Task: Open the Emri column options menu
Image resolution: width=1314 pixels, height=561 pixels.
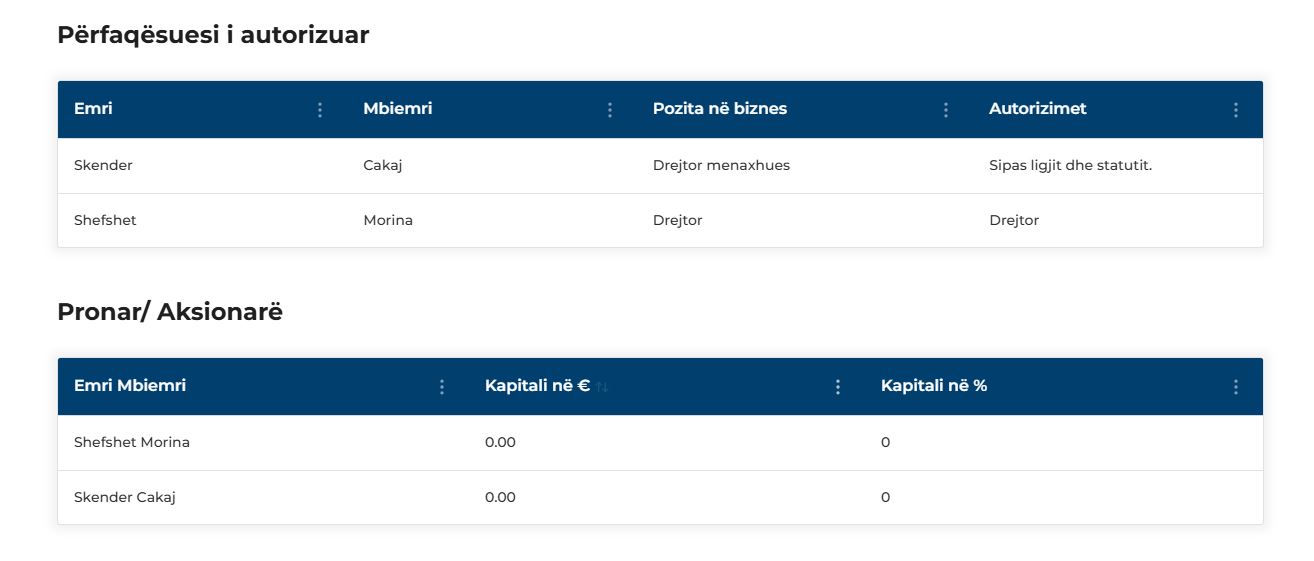Action: coord(320,110)
